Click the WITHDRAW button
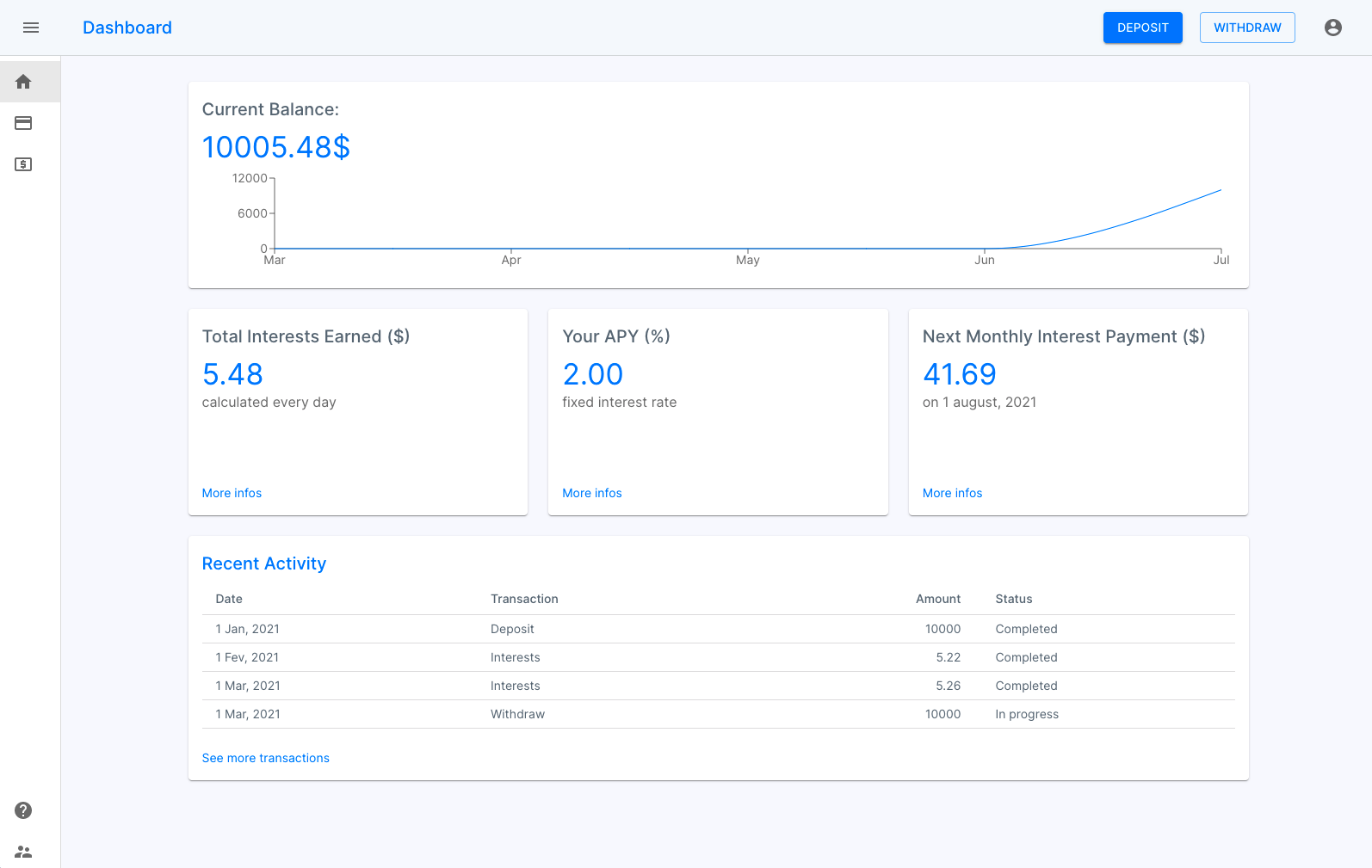Image resolution: width=1372 pixels, height=868 pixels. (1247, 28)
